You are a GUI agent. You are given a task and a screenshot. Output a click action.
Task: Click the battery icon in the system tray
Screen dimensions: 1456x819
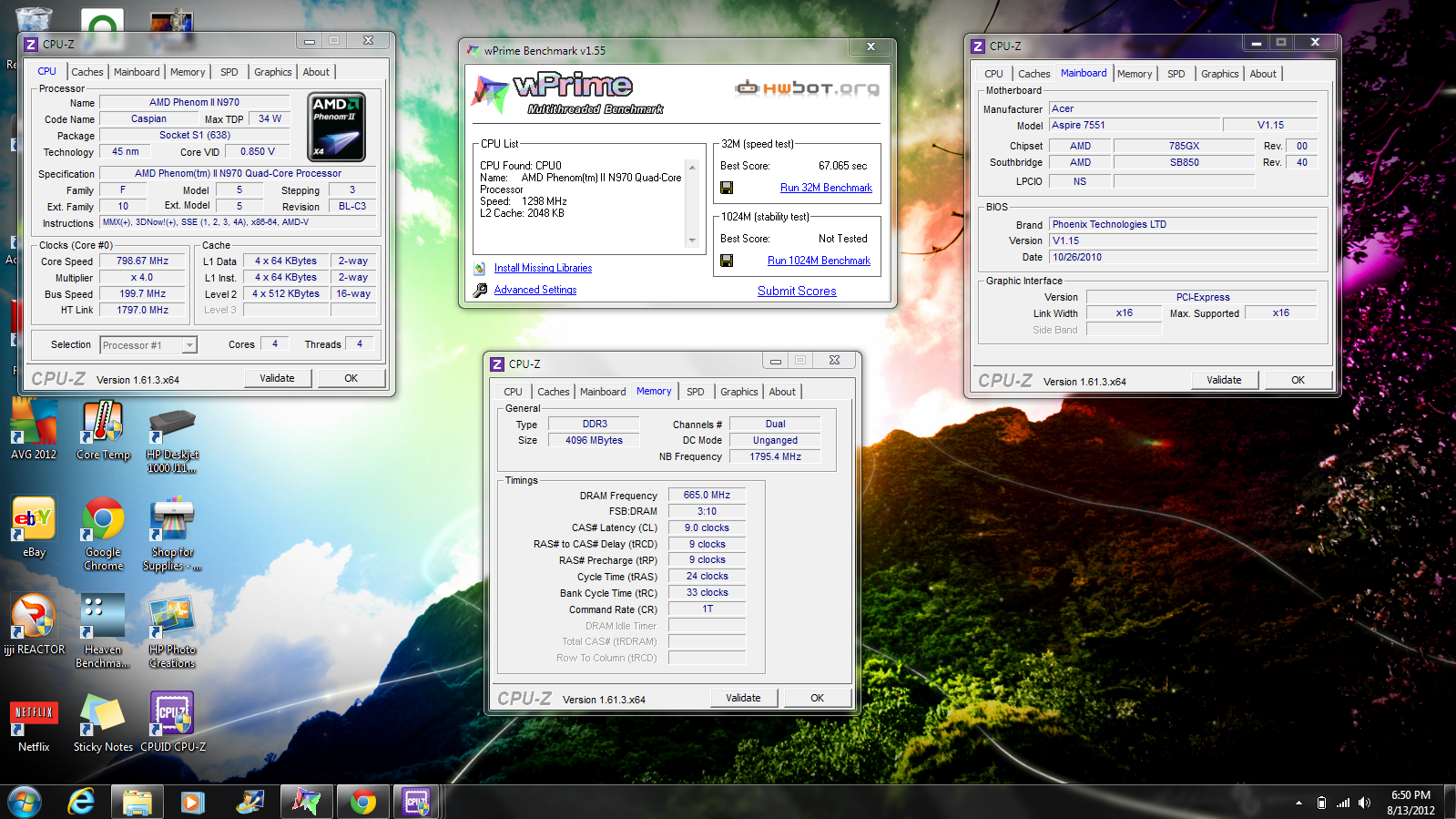pyautogui.click(x=1321, y=803)
